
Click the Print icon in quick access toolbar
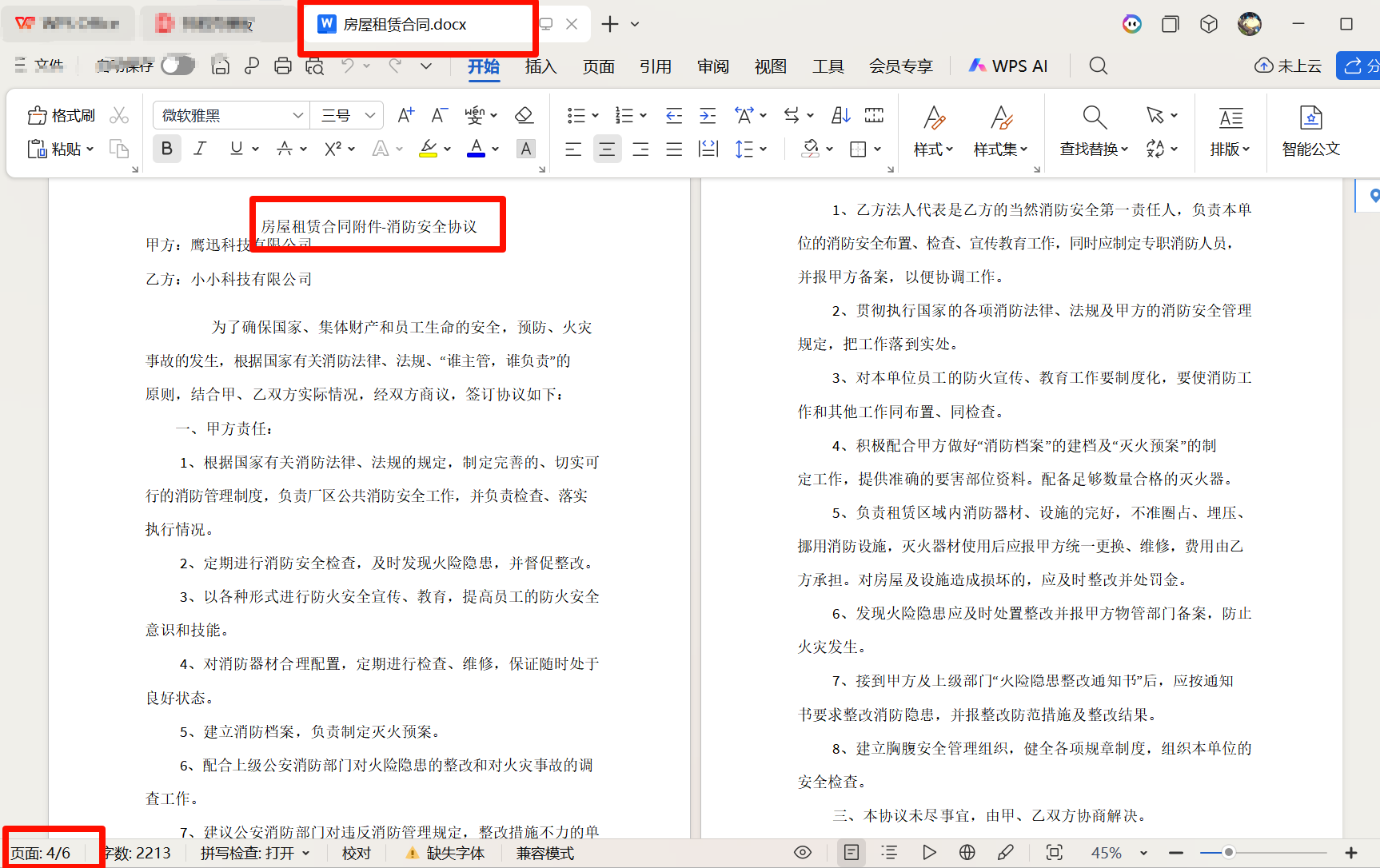coord(282,65)
